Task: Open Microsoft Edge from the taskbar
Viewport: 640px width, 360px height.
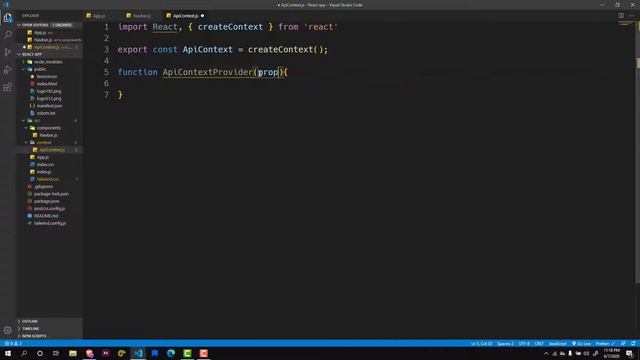Action: point(171,353)
